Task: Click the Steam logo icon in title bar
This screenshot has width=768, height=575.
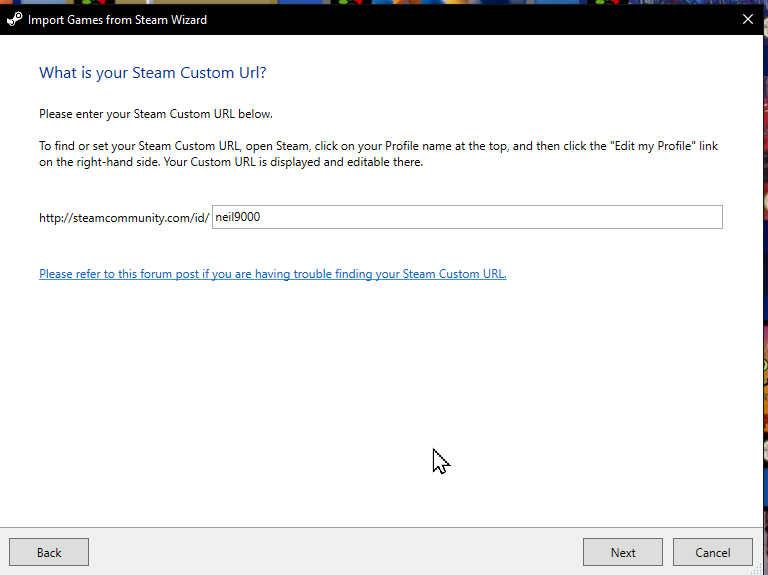Action: [15, 20]
